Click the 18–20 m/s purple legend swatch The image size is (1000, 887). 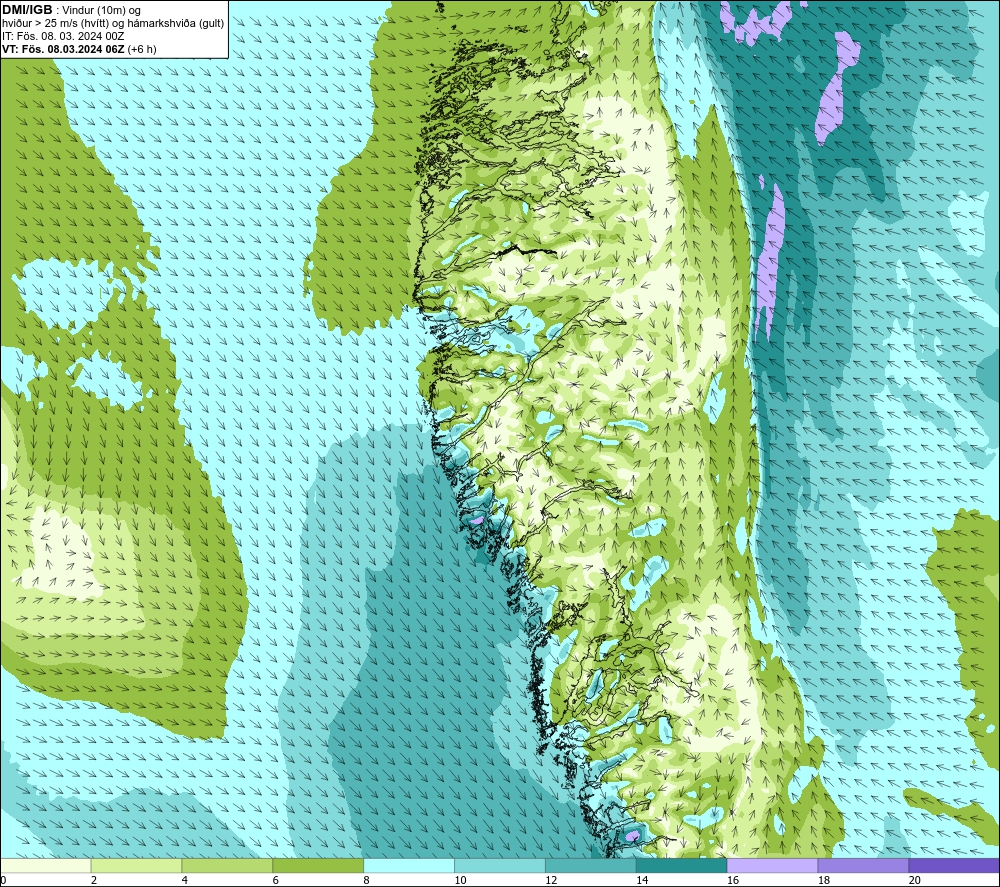tap(864, 865)
